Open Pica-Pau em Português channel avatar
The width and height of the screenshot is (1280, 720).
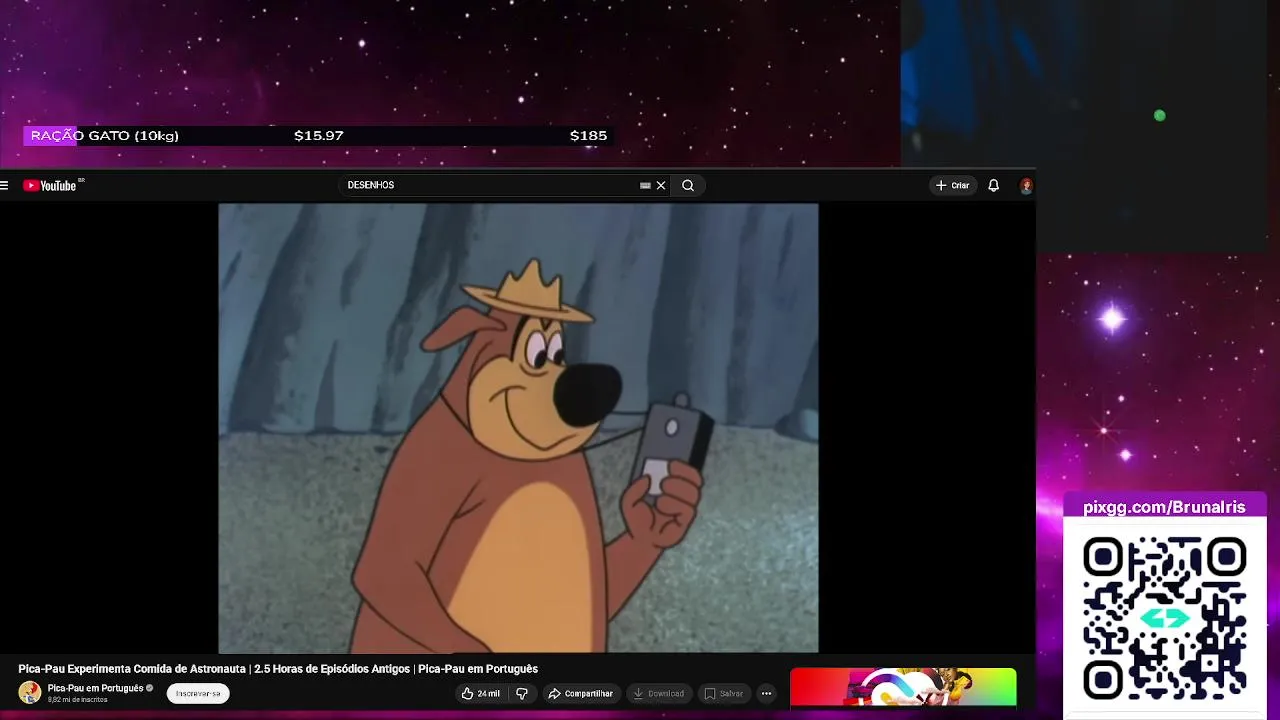[30, 692]
